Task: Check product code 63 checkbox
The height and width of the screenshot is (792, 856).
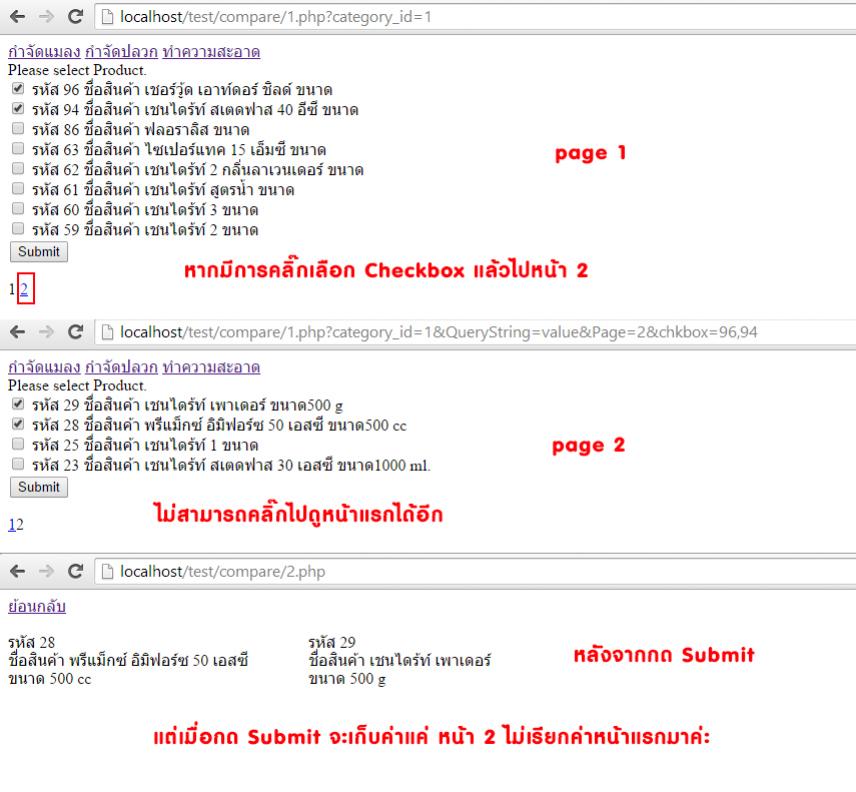Action: (x=18, y=148)
